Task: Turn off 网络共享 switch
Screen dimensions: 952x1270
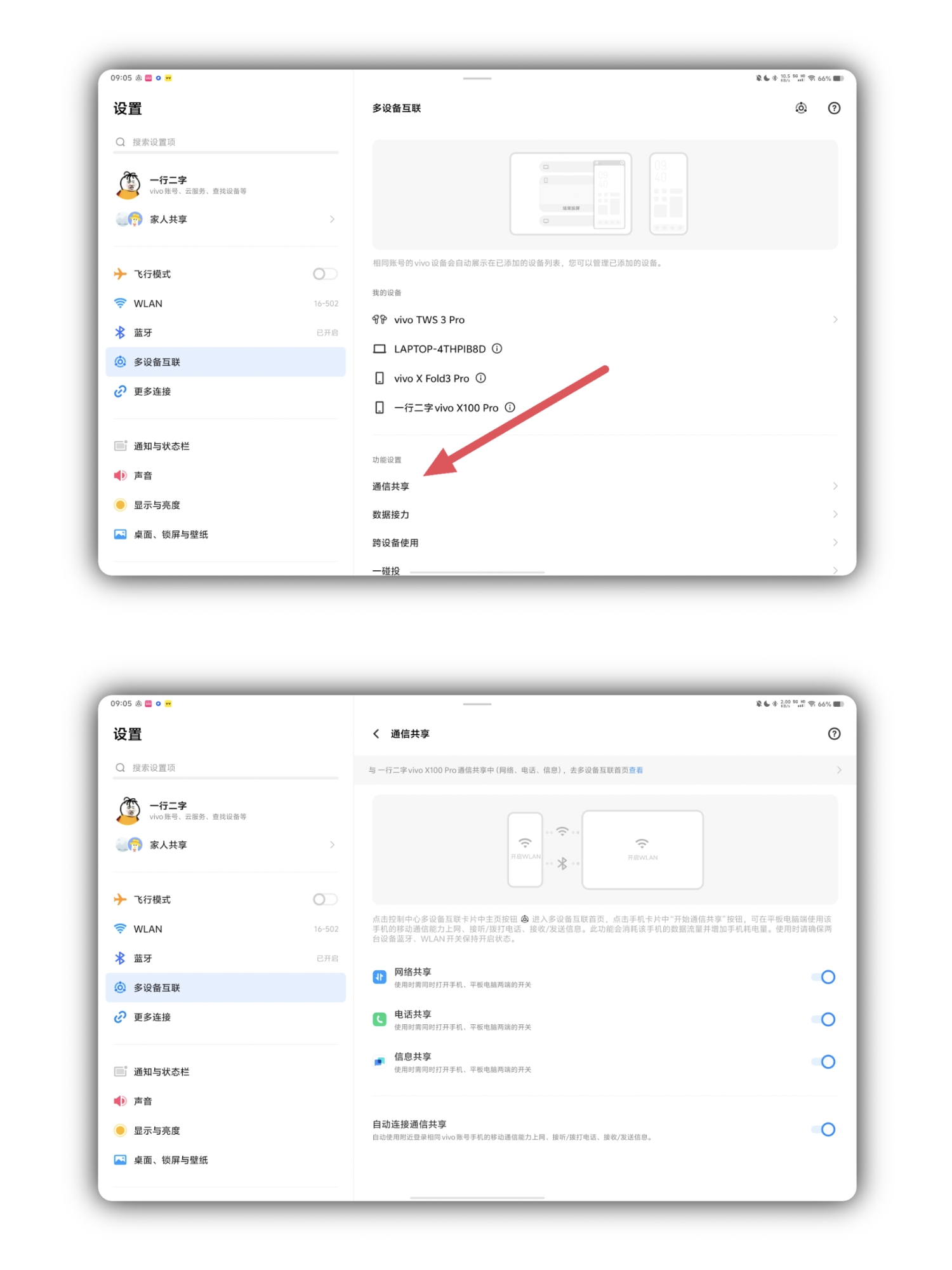Action: pos(823,977)
